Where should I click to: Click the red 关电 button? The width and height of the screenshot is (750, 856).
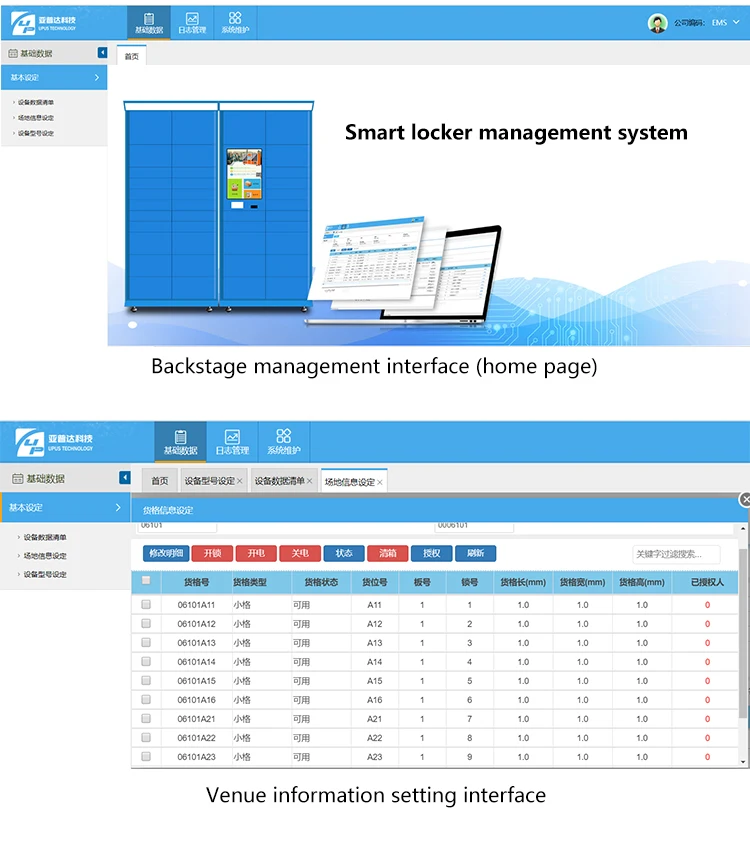click(300, 553)
